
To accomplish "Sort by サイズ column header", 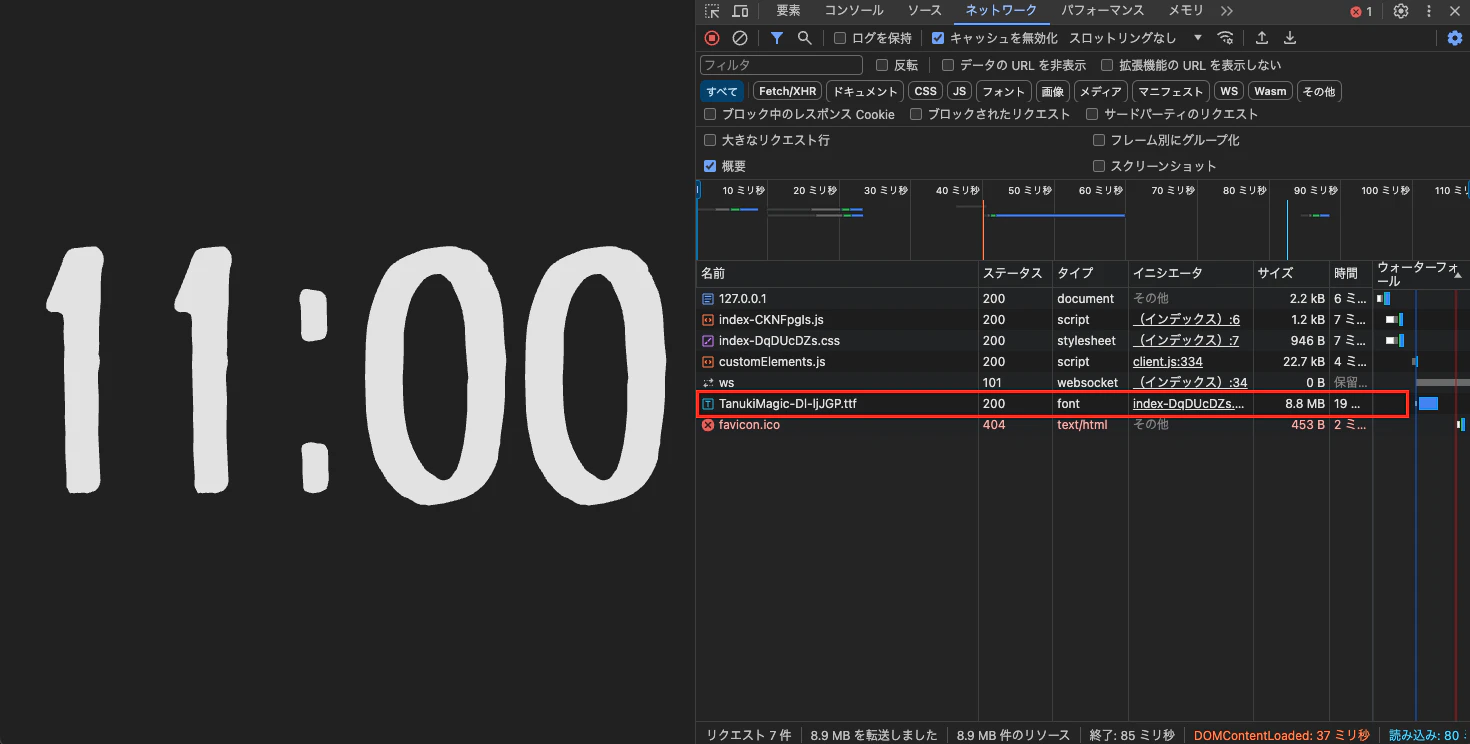I will 1292,274.
